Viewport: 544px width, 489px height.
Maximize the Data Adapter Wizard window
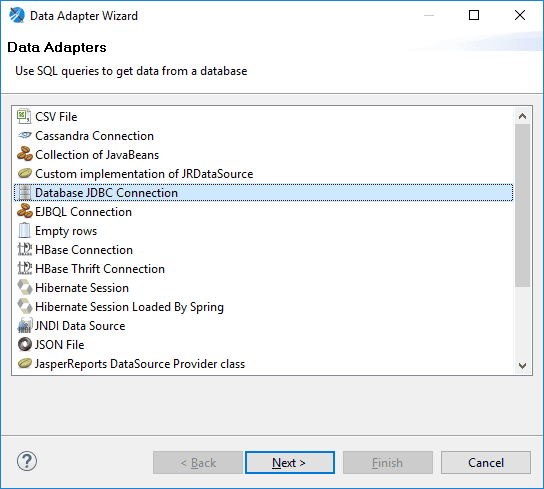(474, 15)
